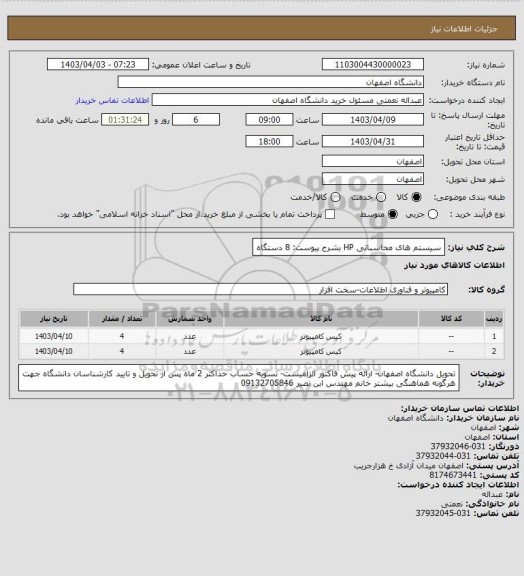This screenshot has height=576, width=524.
Task: Click the شهر محل تحویل field
Action: click(373, 179)
